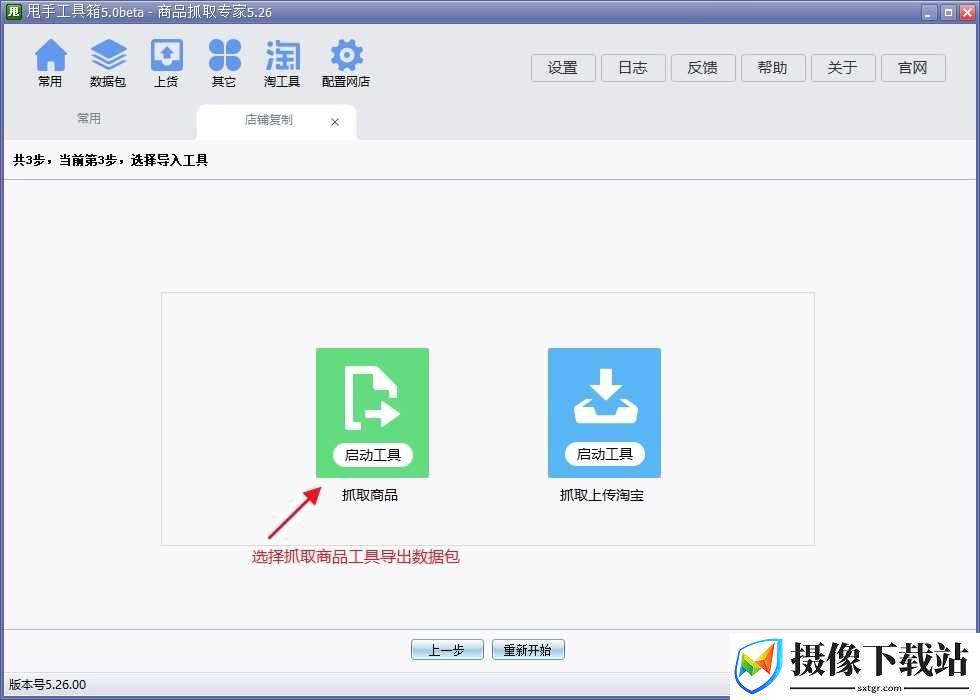The image size is (980, 700).
Task: Maximize the application window
Action: (948, 12)
